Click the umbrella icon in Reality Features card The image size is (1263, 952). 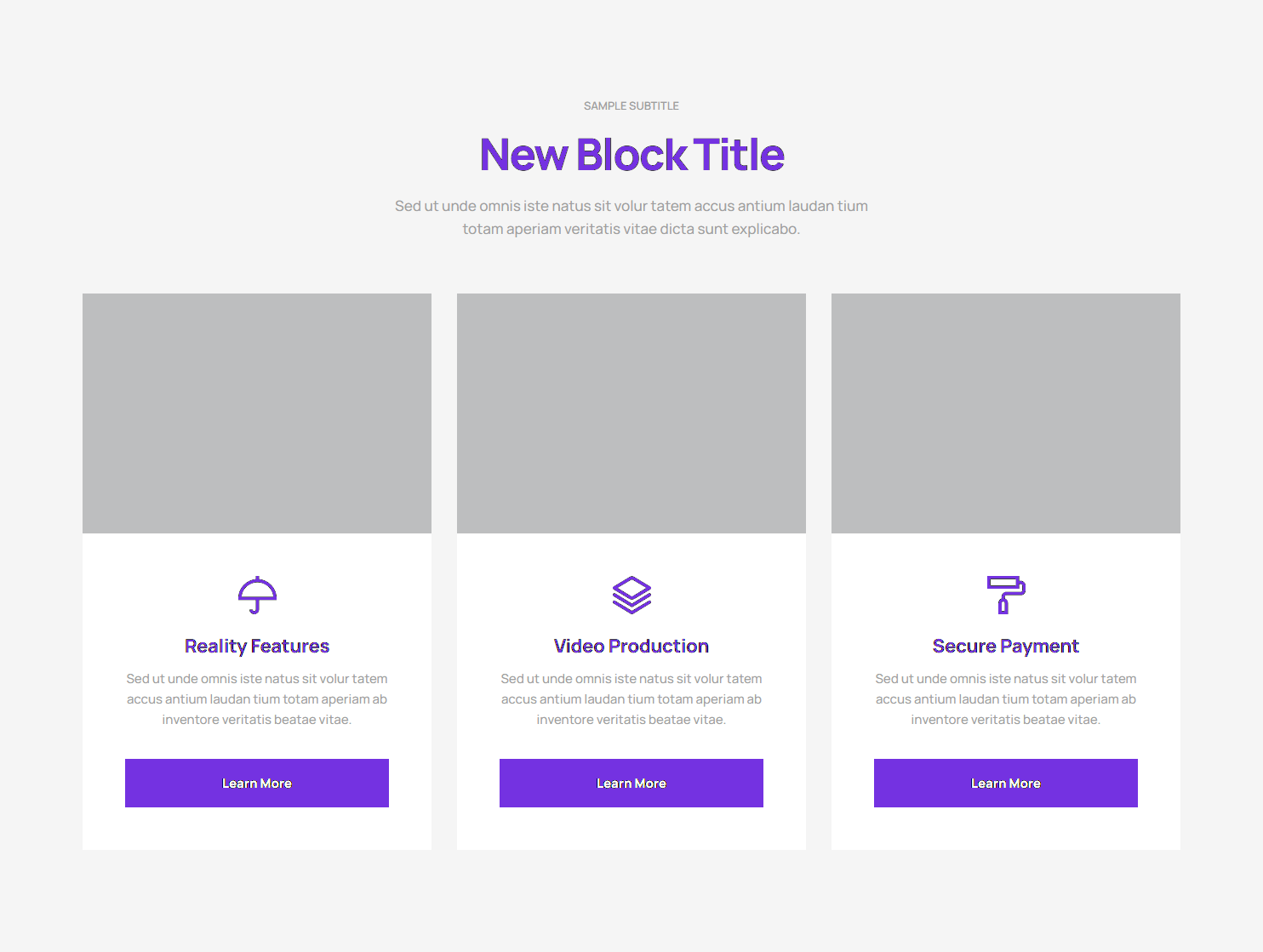click(x=257, y=595)
